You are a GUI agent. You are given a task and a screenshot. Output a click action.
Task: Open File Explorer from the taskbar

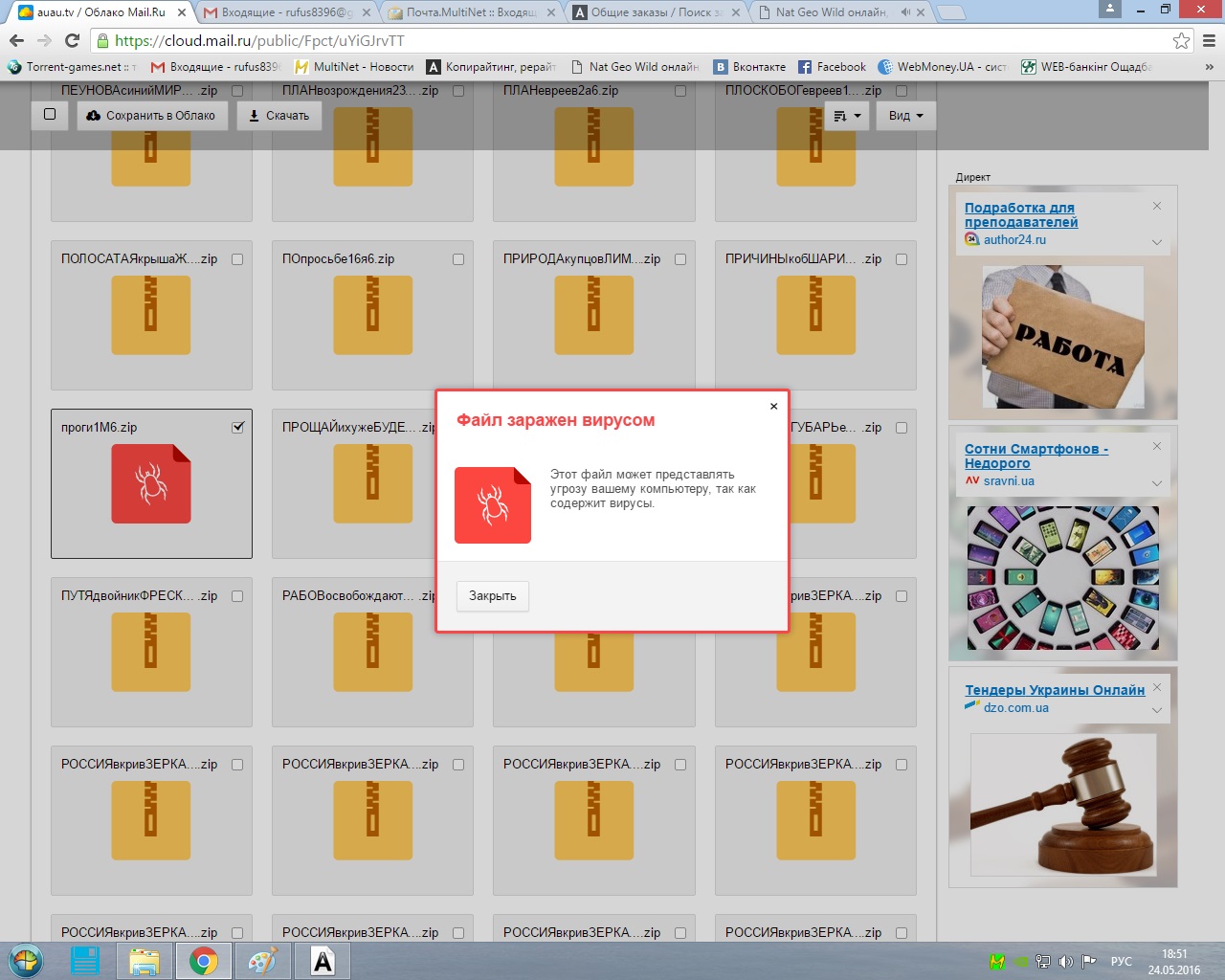[144, 961]
